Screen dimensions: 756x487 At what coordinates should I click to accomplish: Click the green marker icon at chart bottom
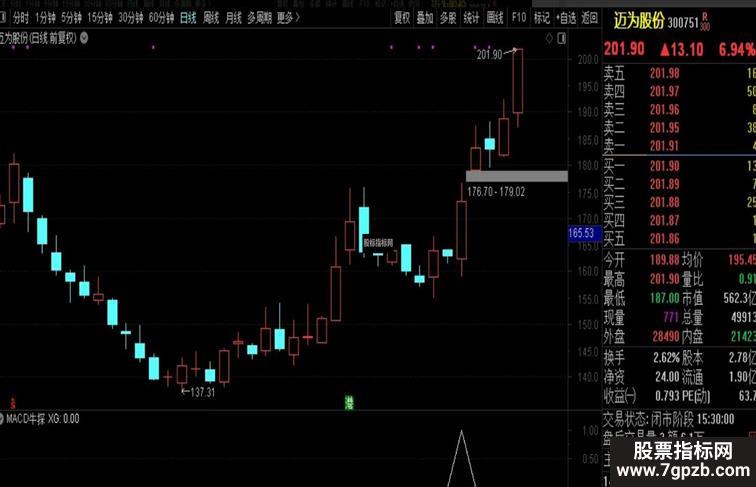(349, 402)
